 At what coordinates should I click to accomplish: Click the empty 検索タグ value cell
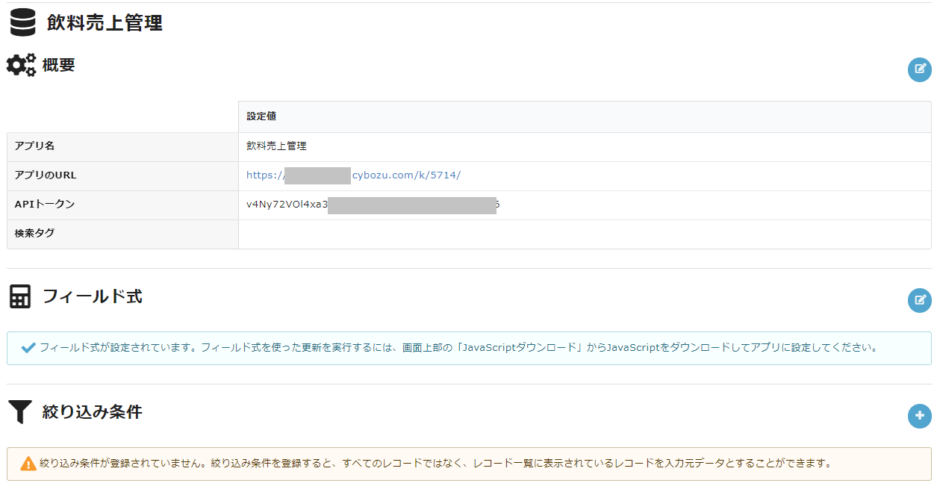[584, 234]
